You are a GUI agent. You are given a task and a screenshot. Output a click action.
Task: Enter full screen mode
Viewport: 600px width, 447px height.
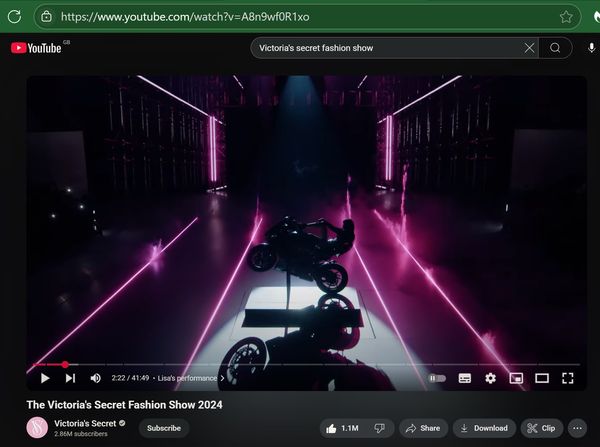coord(568,378)
